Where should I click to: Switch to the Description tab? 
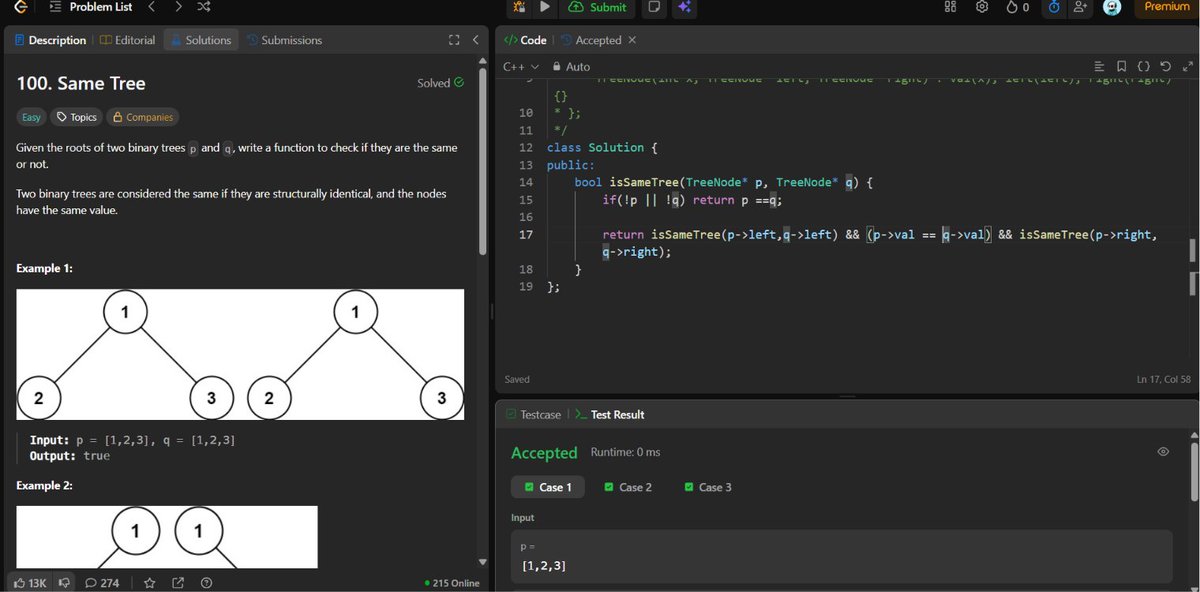pos(50,40)
